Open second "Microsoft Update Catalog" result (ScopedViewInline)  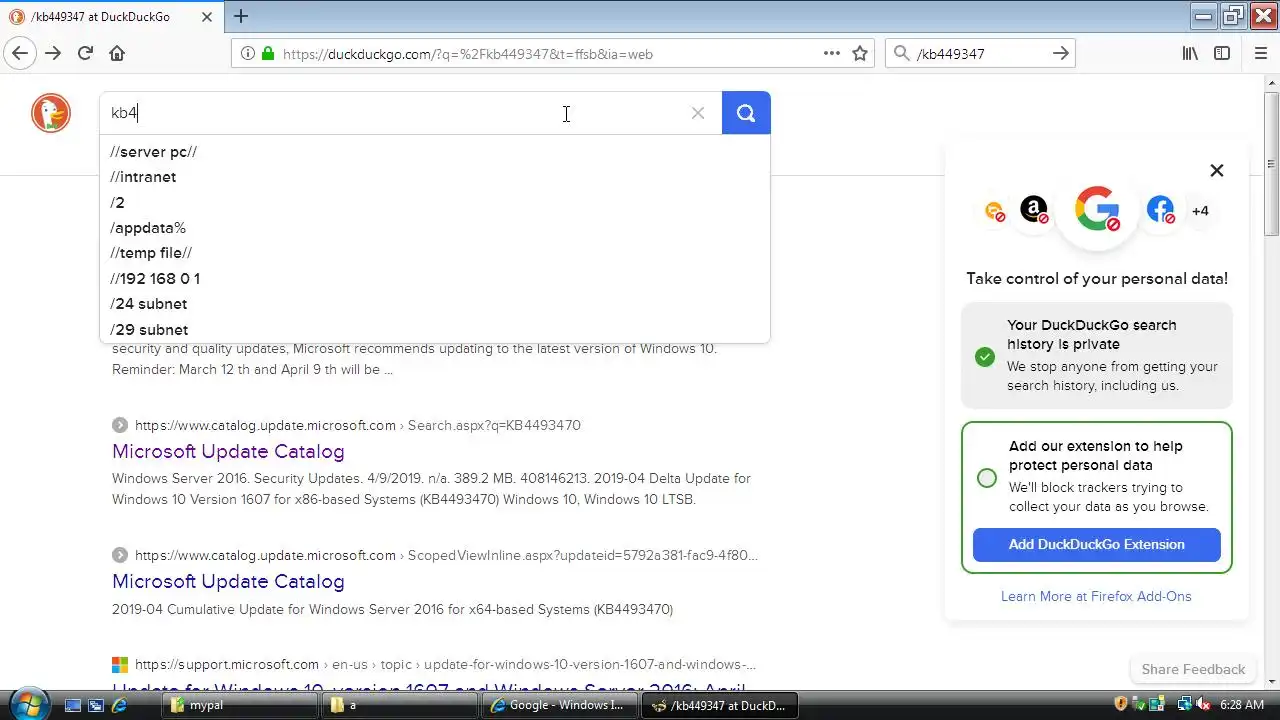click(228, 581)
